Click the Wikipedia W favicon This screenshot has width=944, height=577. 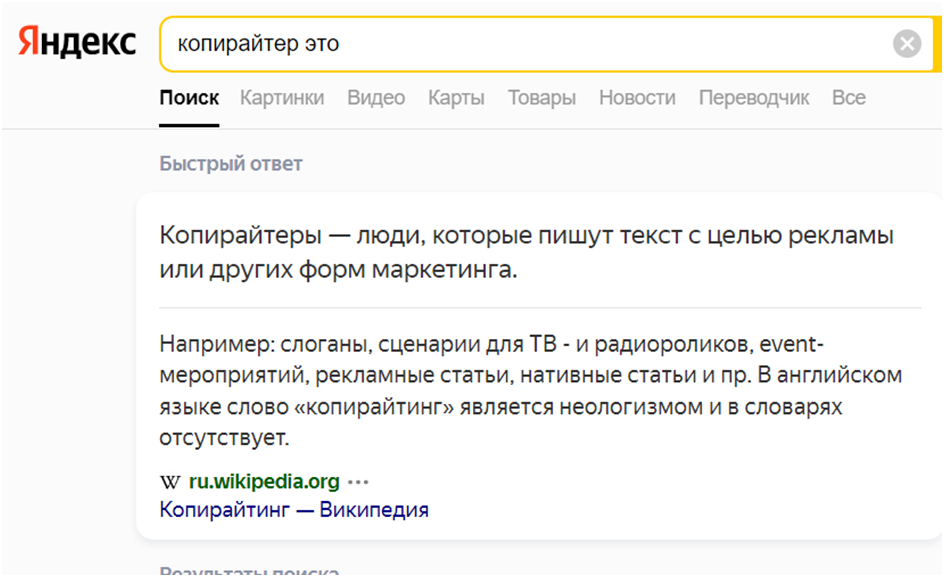[171, 482]
